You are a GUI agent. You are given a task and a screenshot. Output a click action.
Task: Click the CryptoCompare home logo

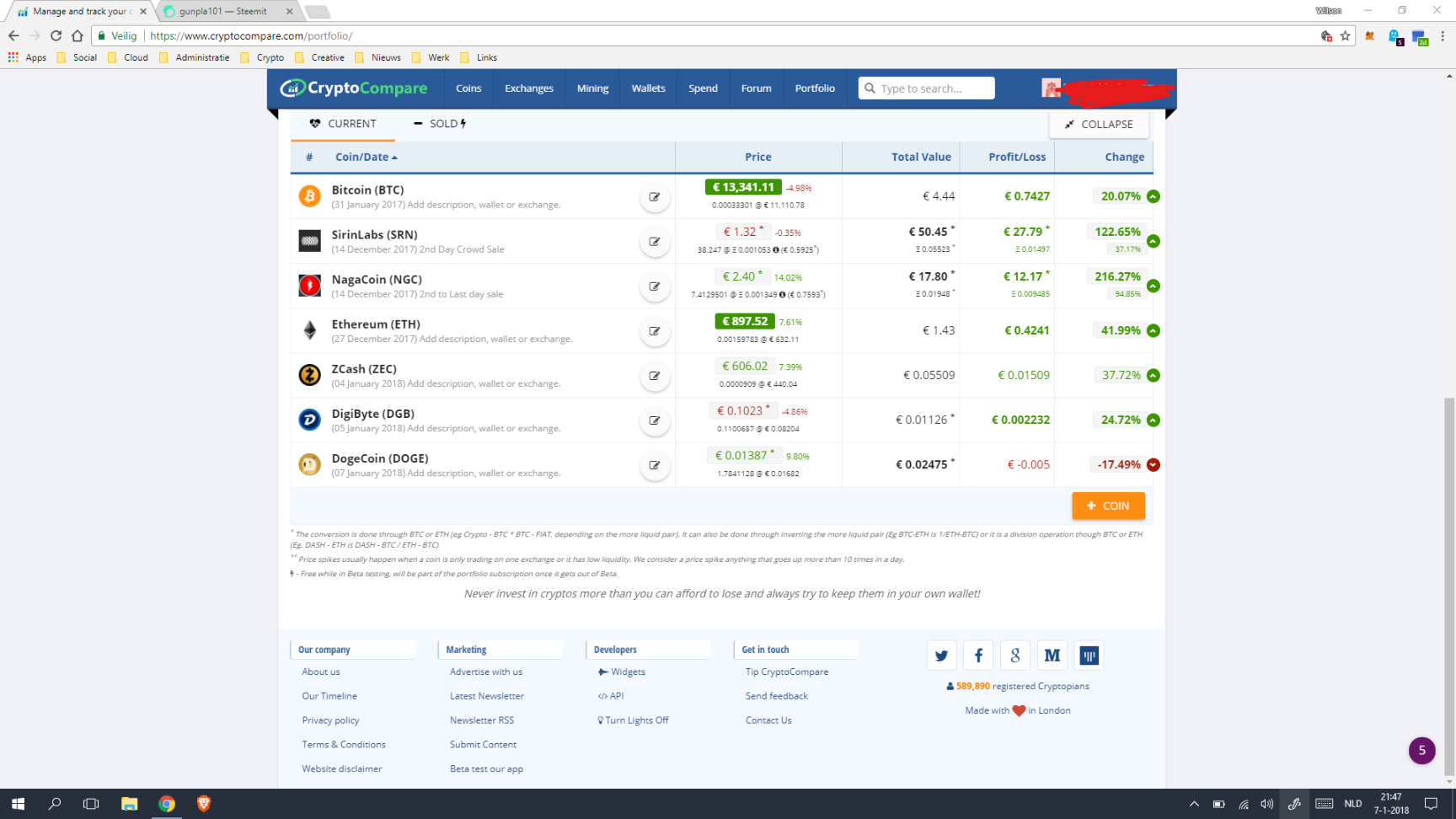tap(354, 88)
